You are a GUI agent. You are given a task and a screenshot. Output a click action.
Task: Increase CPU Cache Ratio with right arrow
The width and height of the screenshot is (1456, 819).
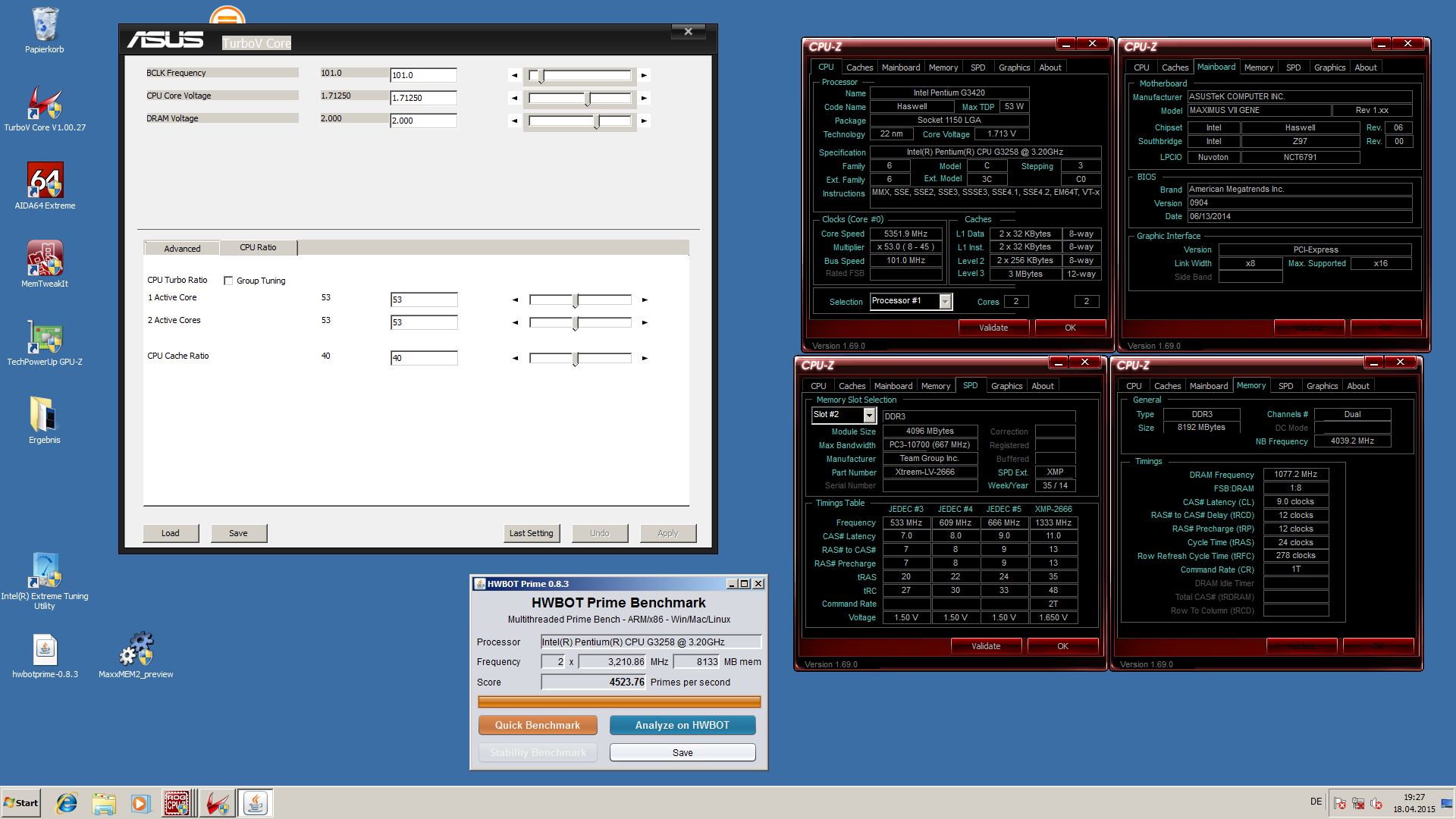pyautogui.click(x=645, y=358)
